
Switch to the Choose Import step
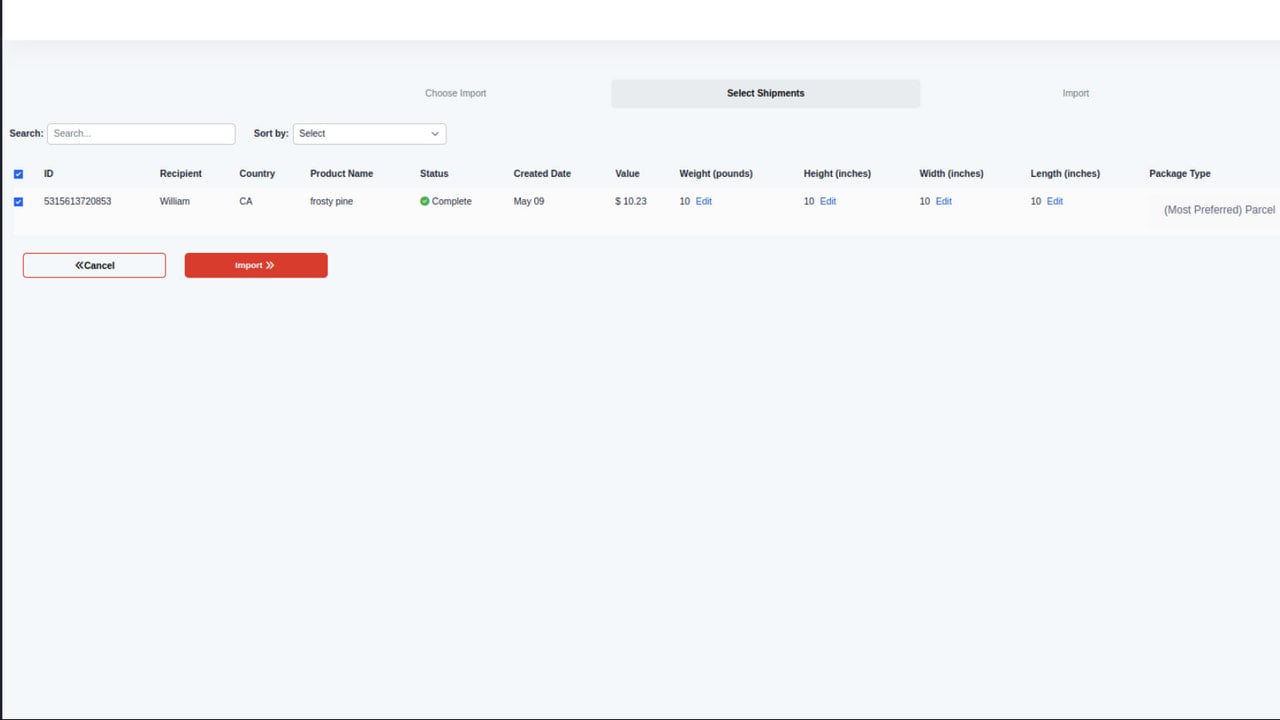tap(456, 93)
